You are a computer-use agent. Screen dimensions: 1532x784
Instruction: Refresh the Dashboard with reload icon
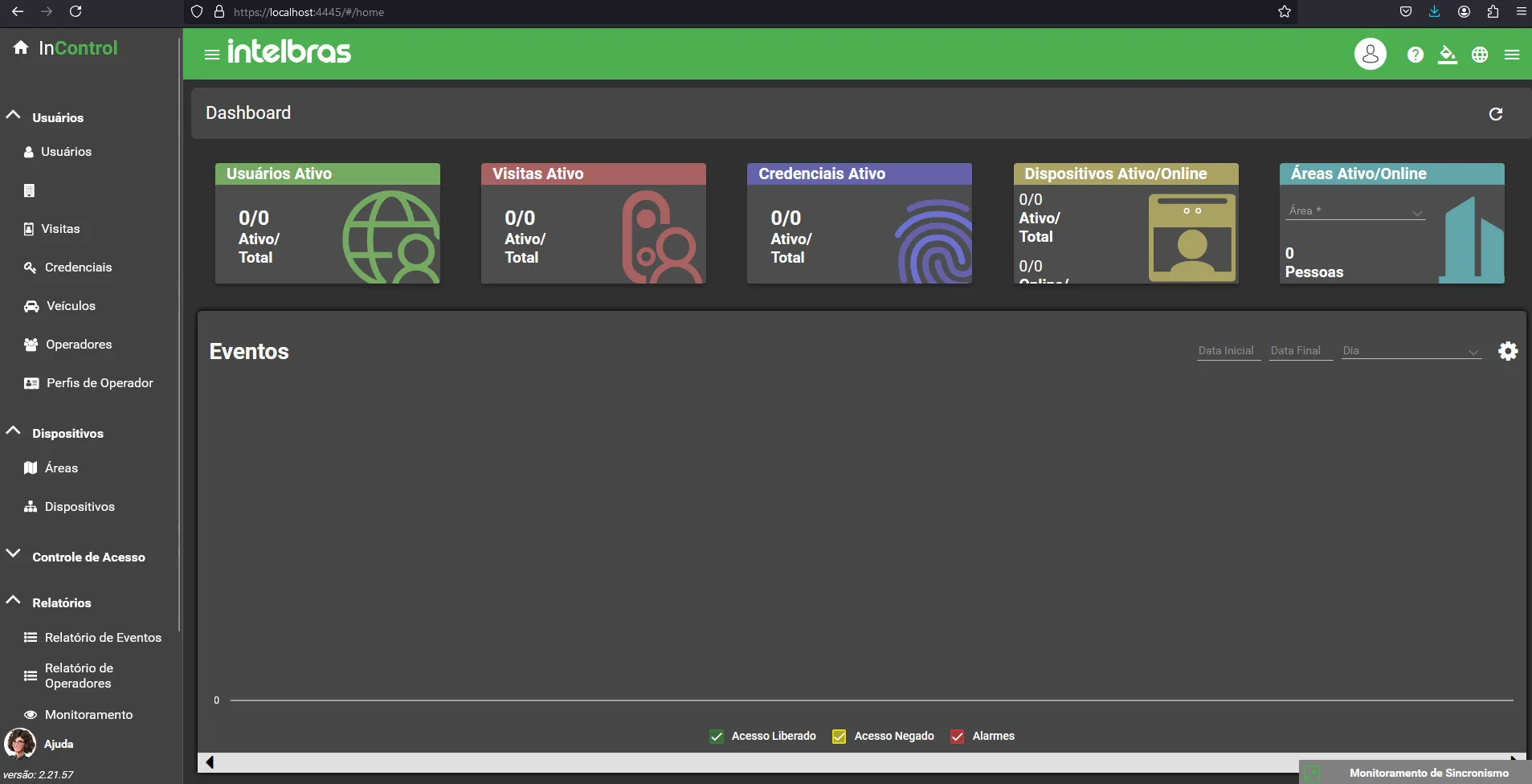click(x=1495, y=114)
